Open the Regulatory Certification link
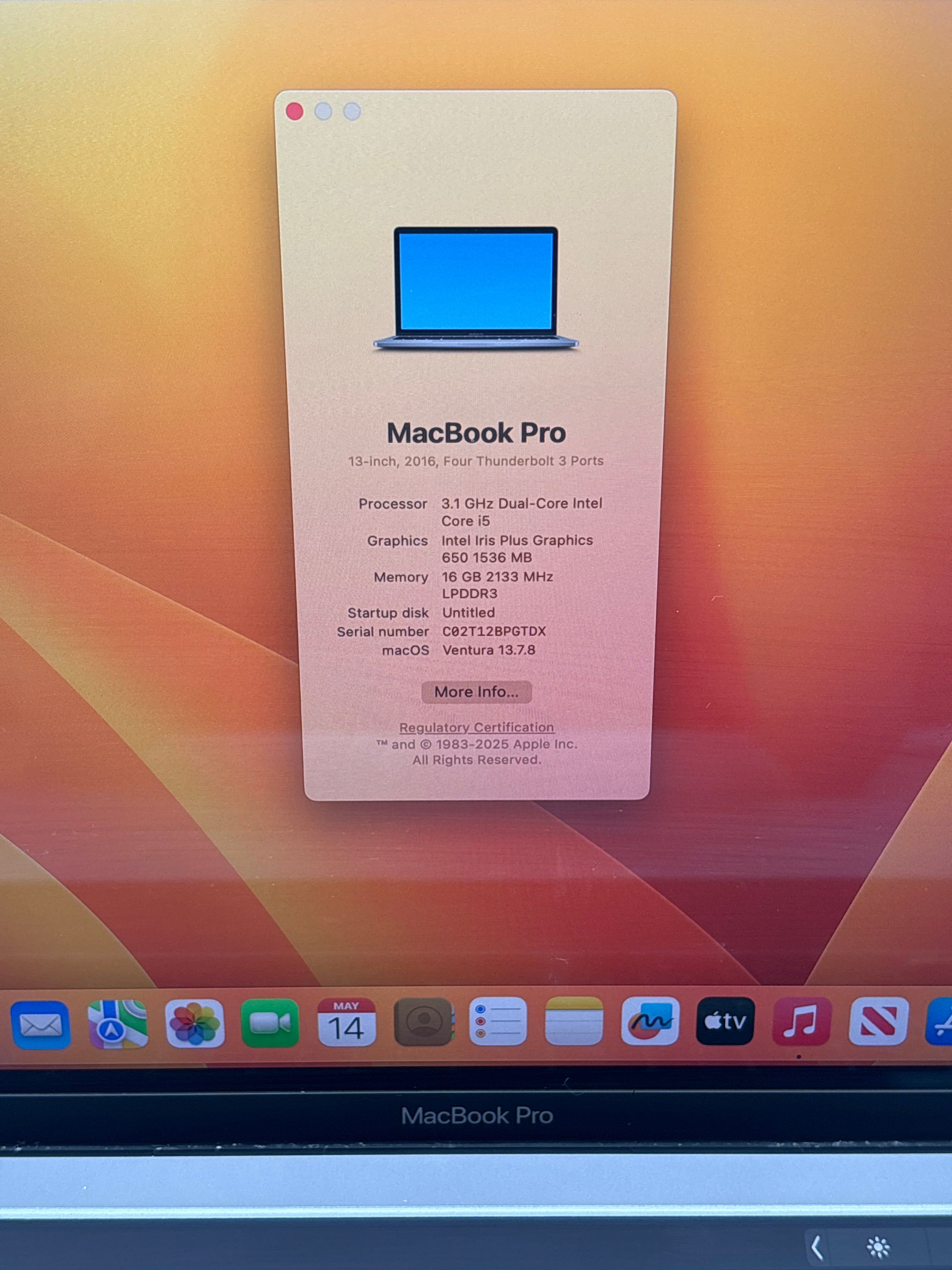This screenshot has height=1270, width=952. pyautogui.click(x=477, y=727)
